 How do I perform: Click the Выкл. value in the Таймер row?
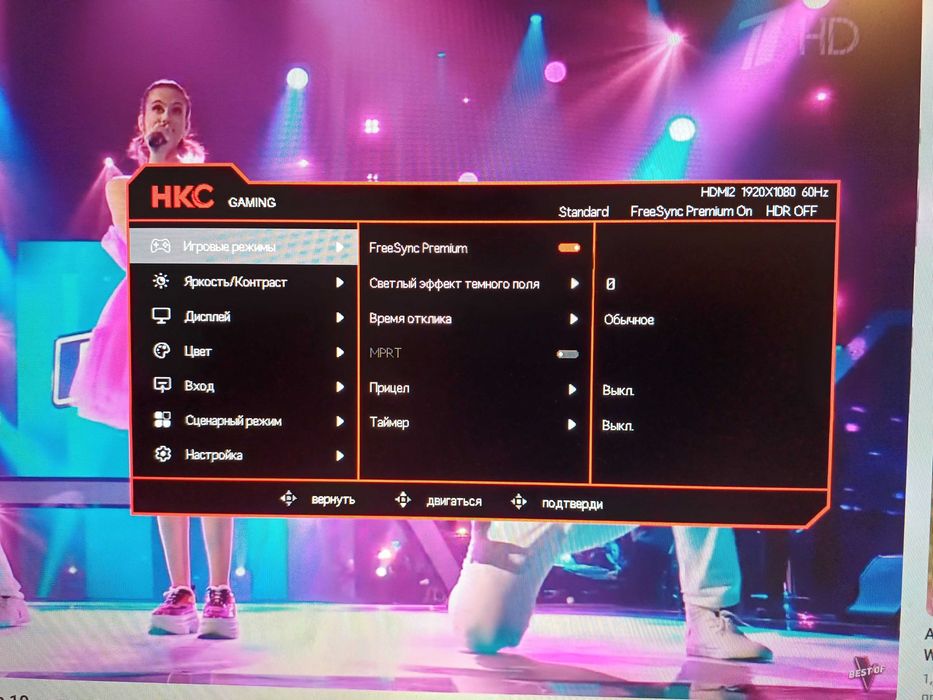pos(617,426)
